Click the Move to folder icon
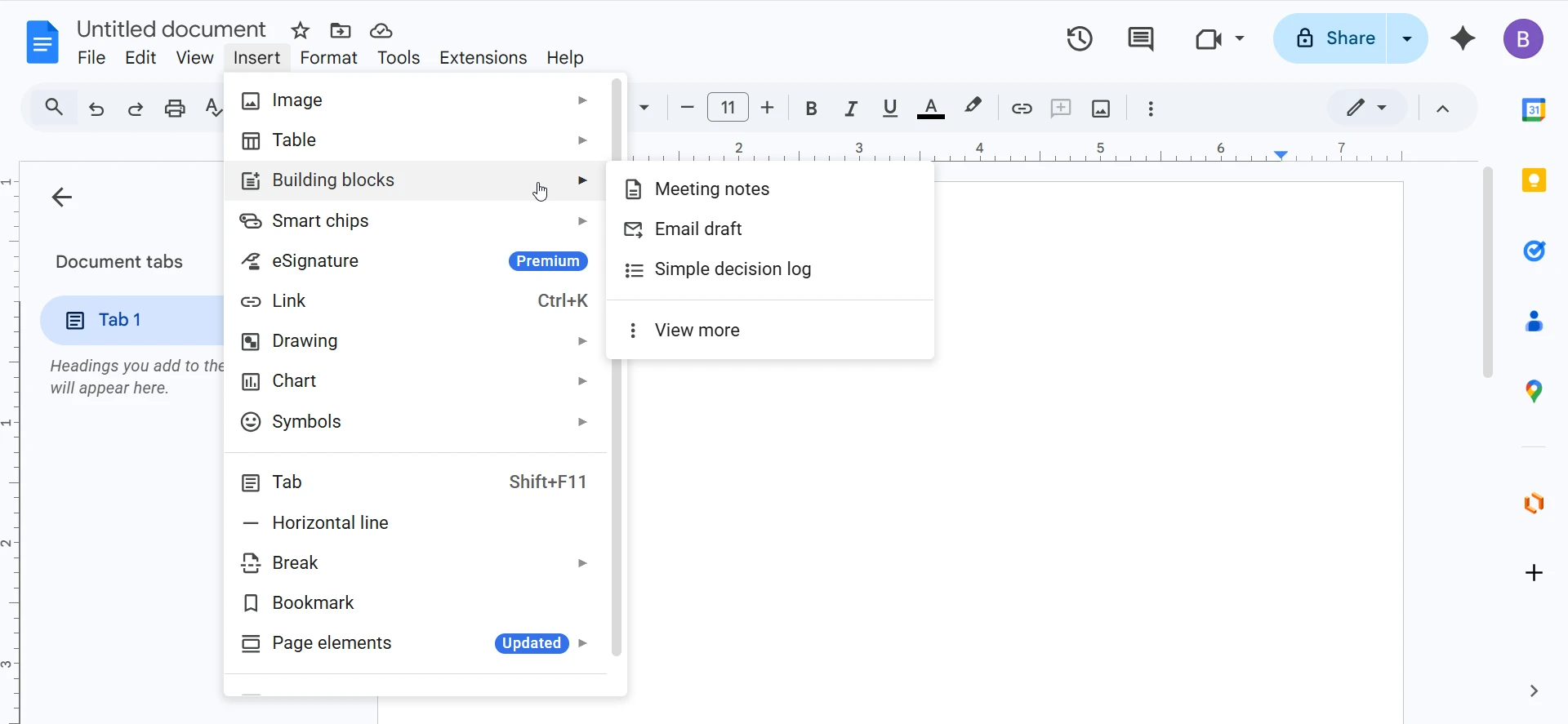 (341, 31)
